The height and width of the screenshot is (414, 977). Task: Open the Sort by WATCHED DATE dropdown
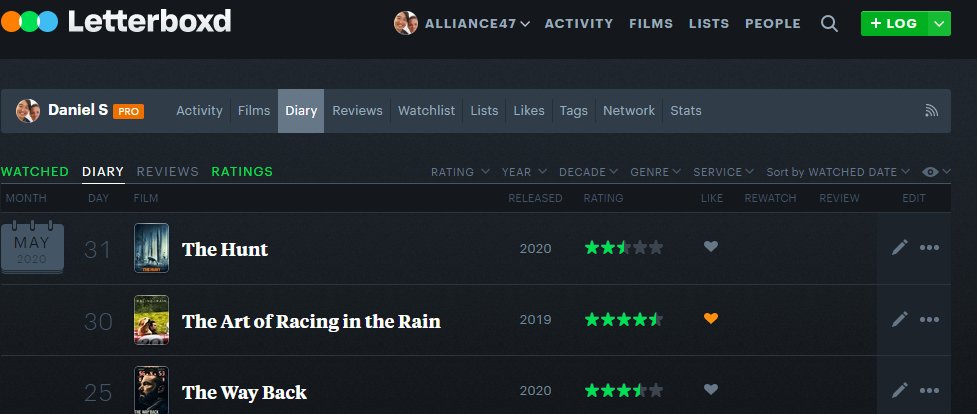pyautogui.click(x=838, y=172)
